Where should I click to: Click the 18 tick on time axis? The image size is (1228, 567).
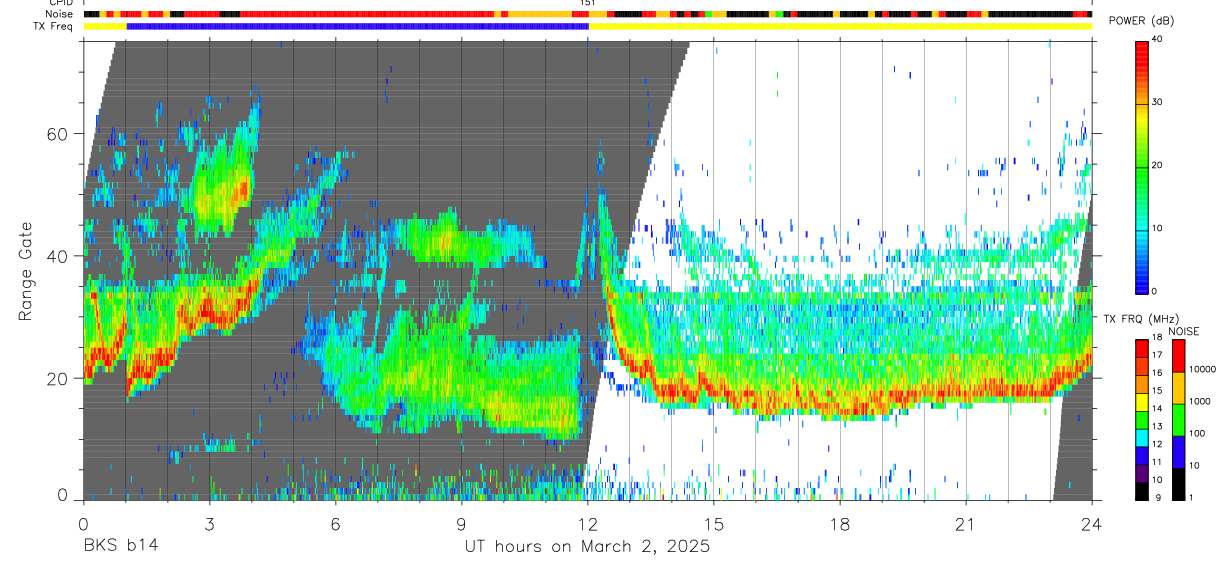(840, 524)
